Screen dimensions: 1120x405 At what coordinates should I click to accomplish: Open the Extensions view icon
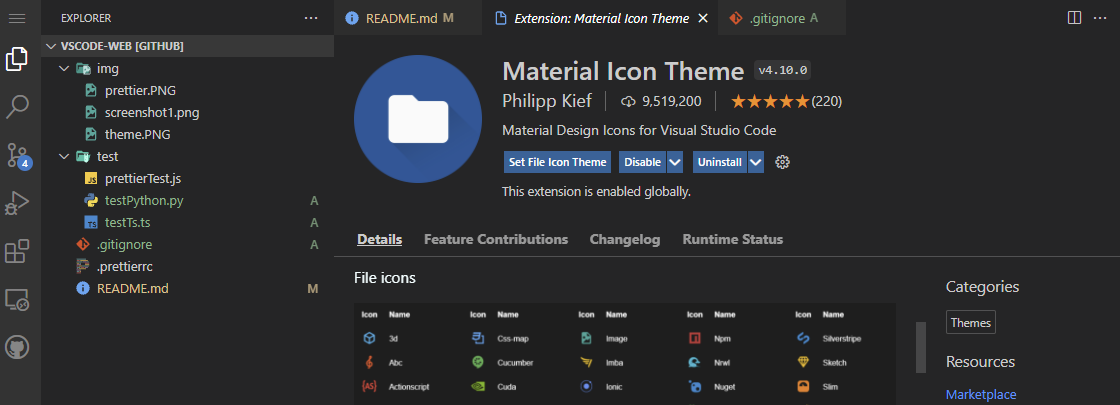pyautogui.click(x=16, y=251)
